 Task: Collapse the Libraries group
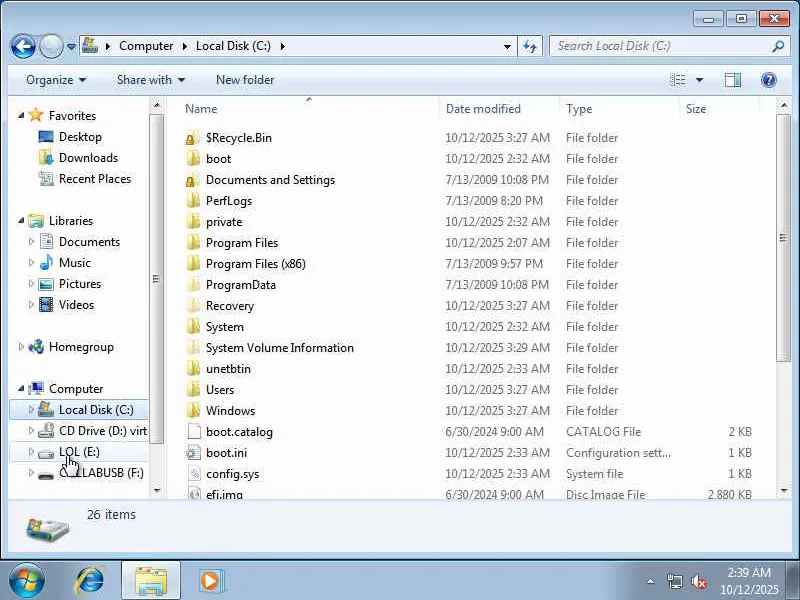click(x=21, y=221)
